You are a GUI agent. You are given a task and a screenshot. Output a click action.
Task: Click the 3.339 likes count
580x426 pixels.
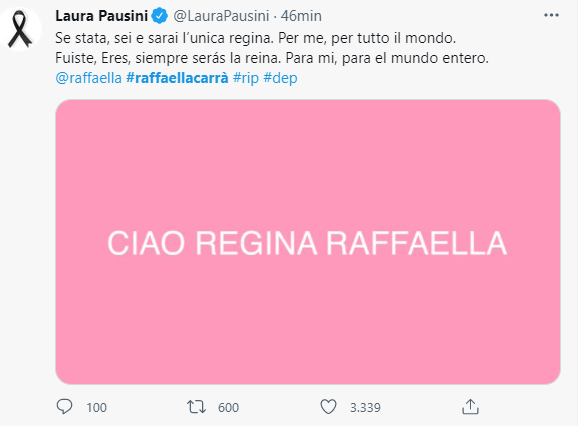(x=365, y=408)
